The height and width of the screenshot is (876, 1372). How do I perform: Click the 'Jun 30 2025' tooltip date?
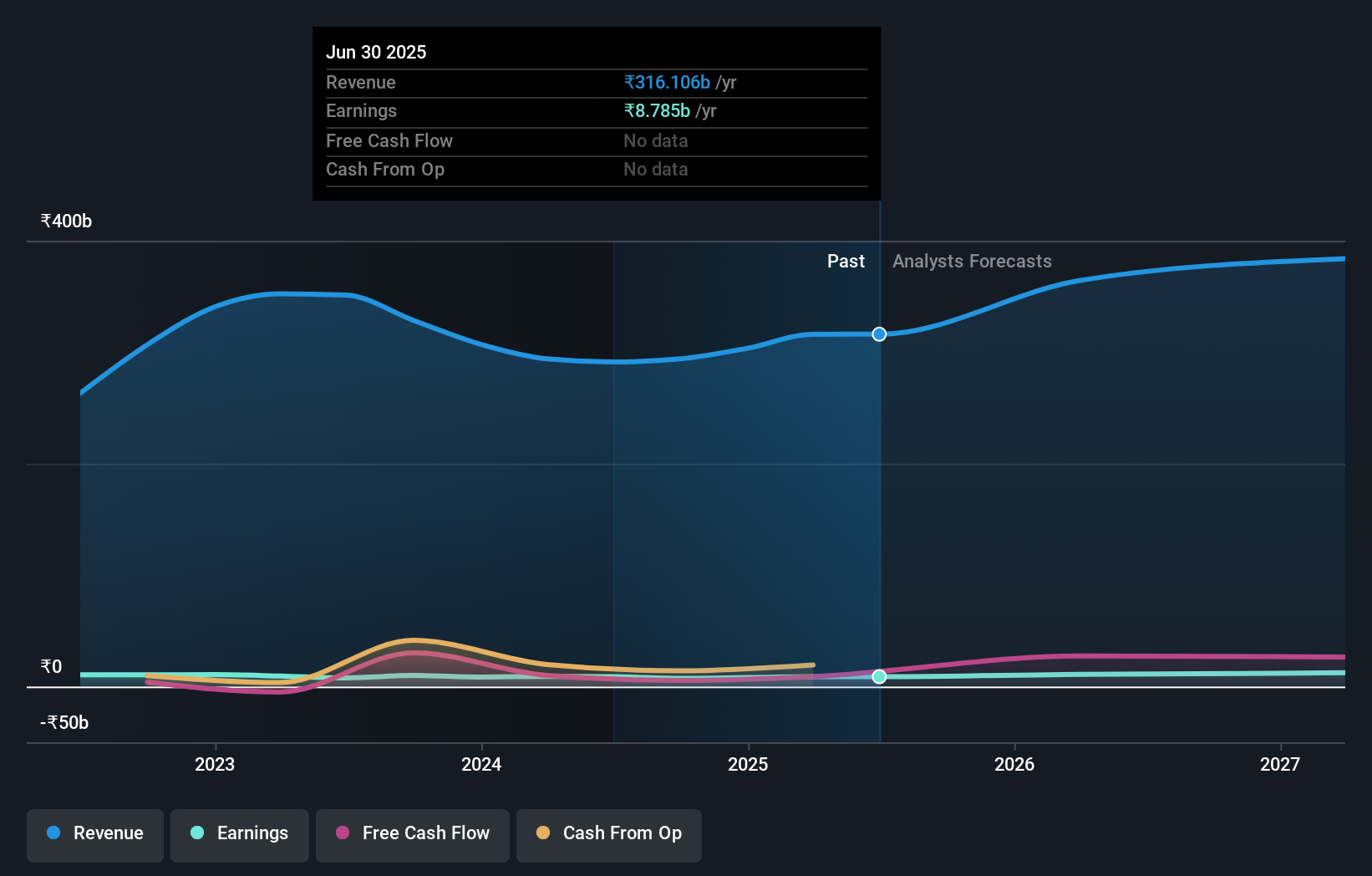[x=376, y=53]
